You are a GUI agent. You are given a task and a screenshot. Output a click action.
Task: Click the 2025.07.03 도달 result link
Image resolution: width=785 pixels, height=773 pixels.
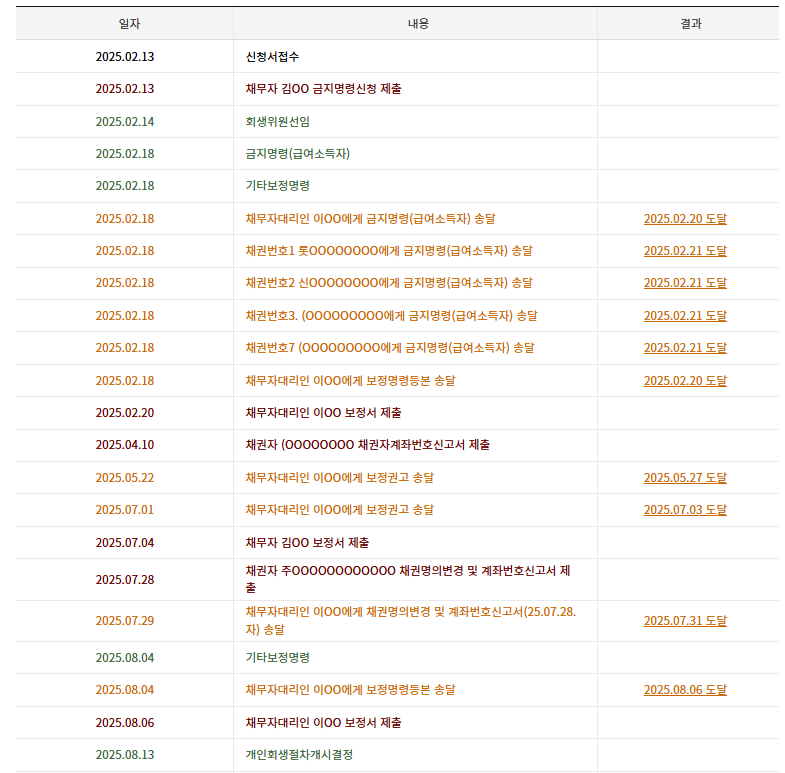pyautogui.click(x=685, y=510)
